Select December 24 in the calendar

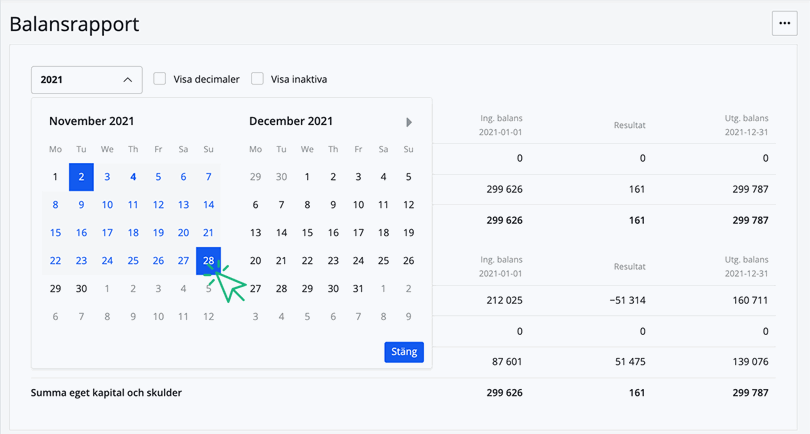tap(358, 261)
